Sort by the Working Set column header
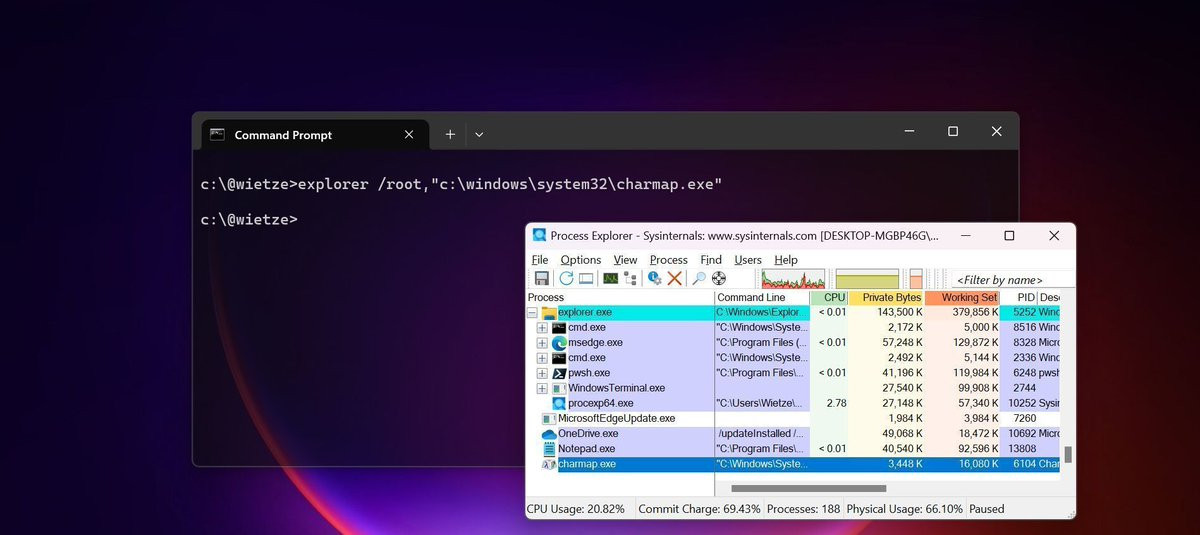The height and width of the screenshot is (535, 1200). point(962,297)
